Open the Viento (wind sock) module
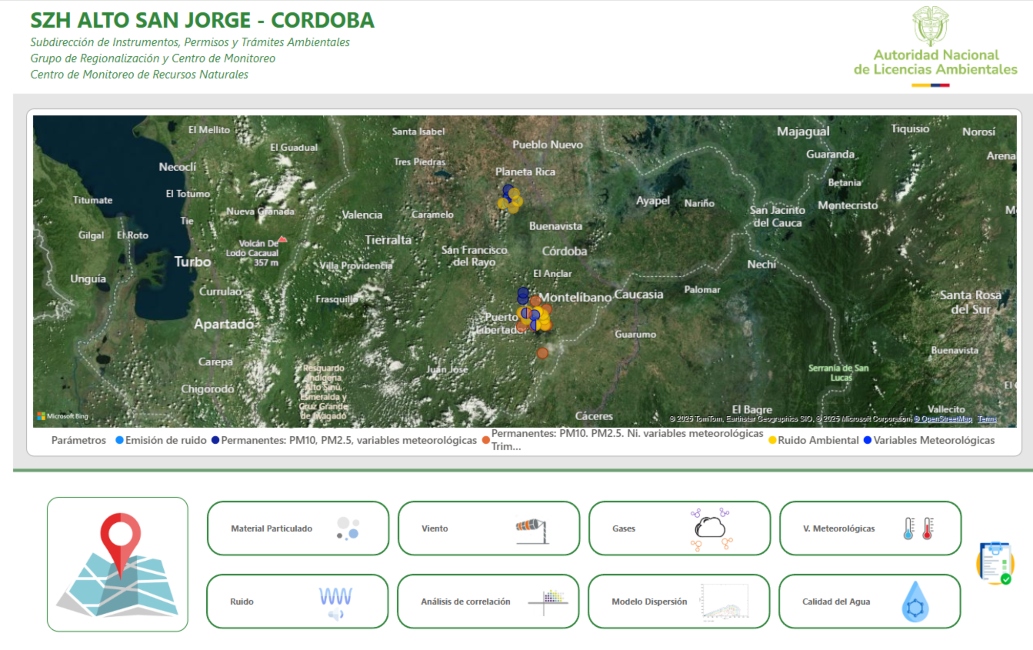Screen dimensions: 1033x650 click(x=487, y=528)
